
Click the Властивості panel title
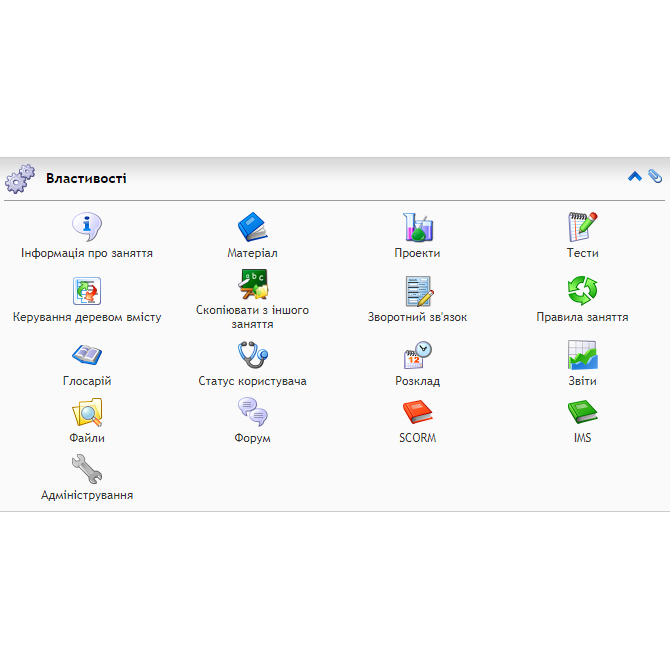pyautogui.click(x=86, y=178)
